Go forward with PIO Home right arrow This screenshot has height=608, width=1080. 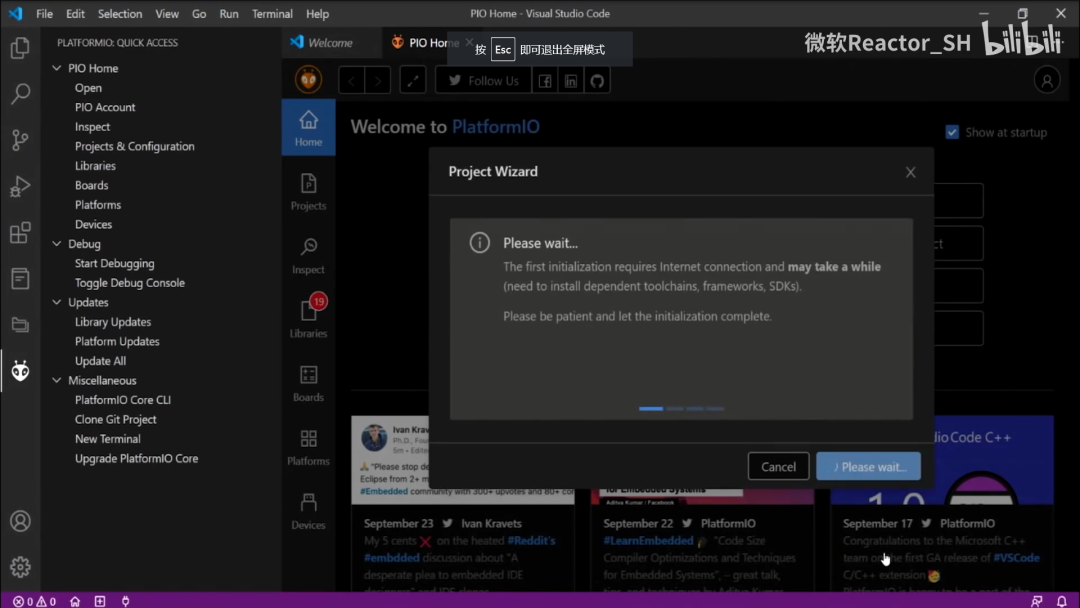[377, 81]
